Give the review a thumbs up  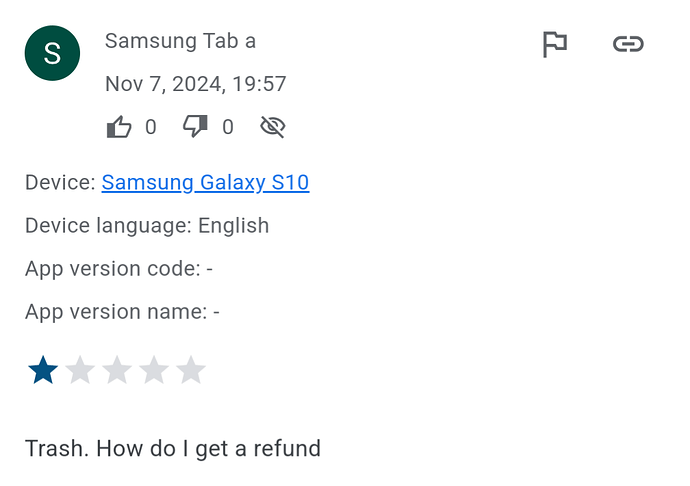tap(119, 127)
